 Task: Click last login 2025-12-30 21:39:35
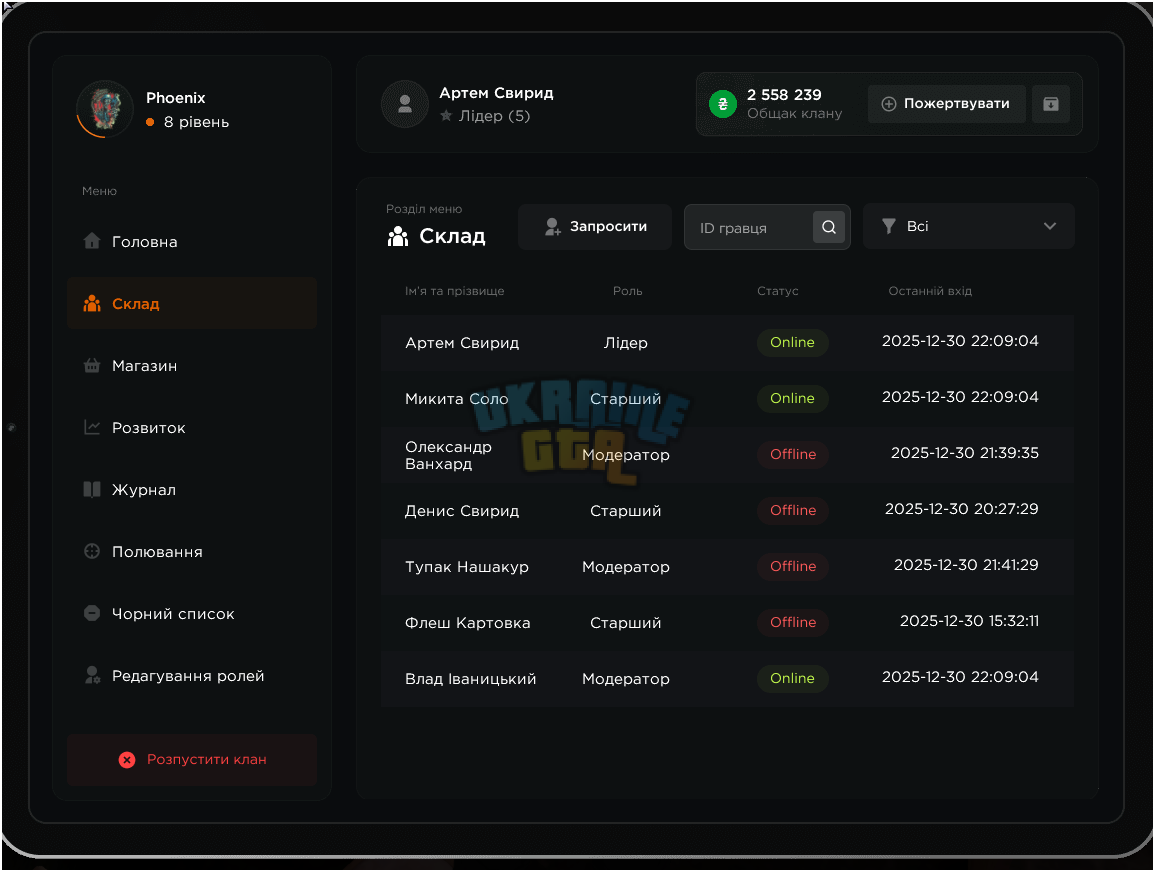point(965,453)
